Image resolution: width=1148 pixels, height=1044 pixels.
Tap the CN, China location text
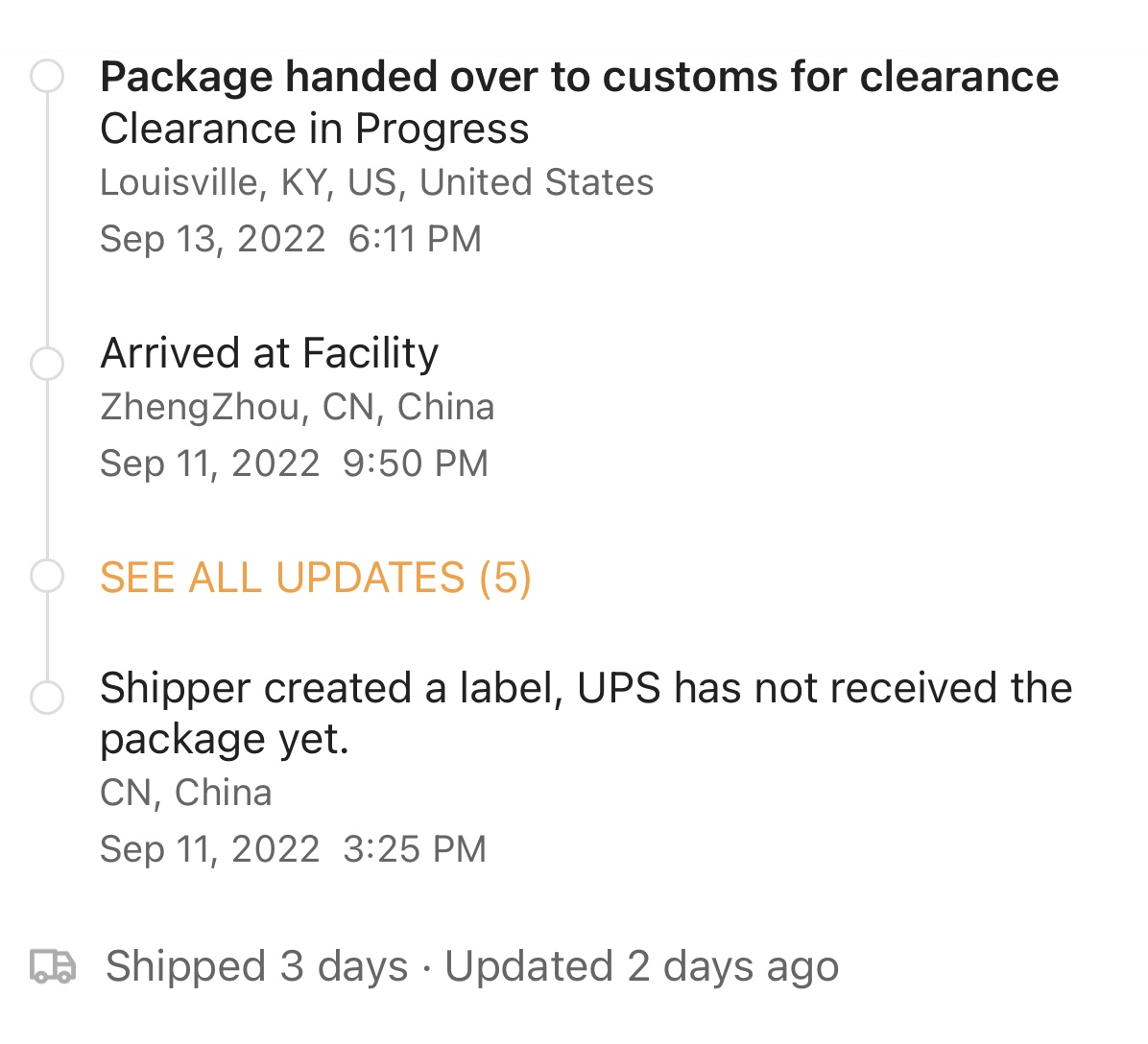(185, 793)
